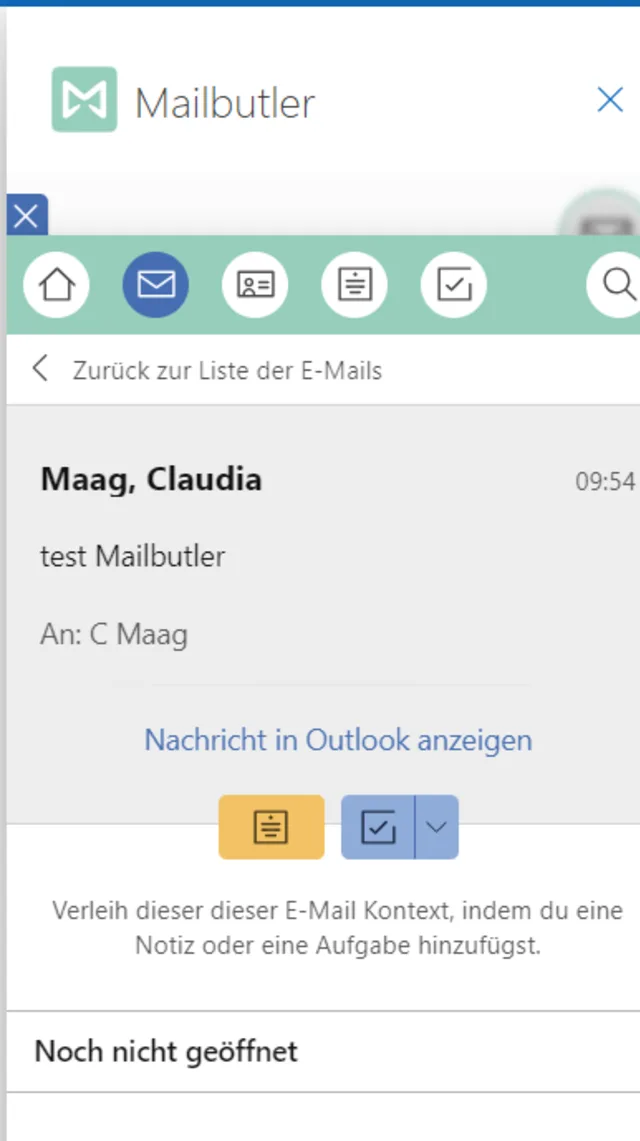Add a task with the blue checkmark button

click(x=378, y=827)
